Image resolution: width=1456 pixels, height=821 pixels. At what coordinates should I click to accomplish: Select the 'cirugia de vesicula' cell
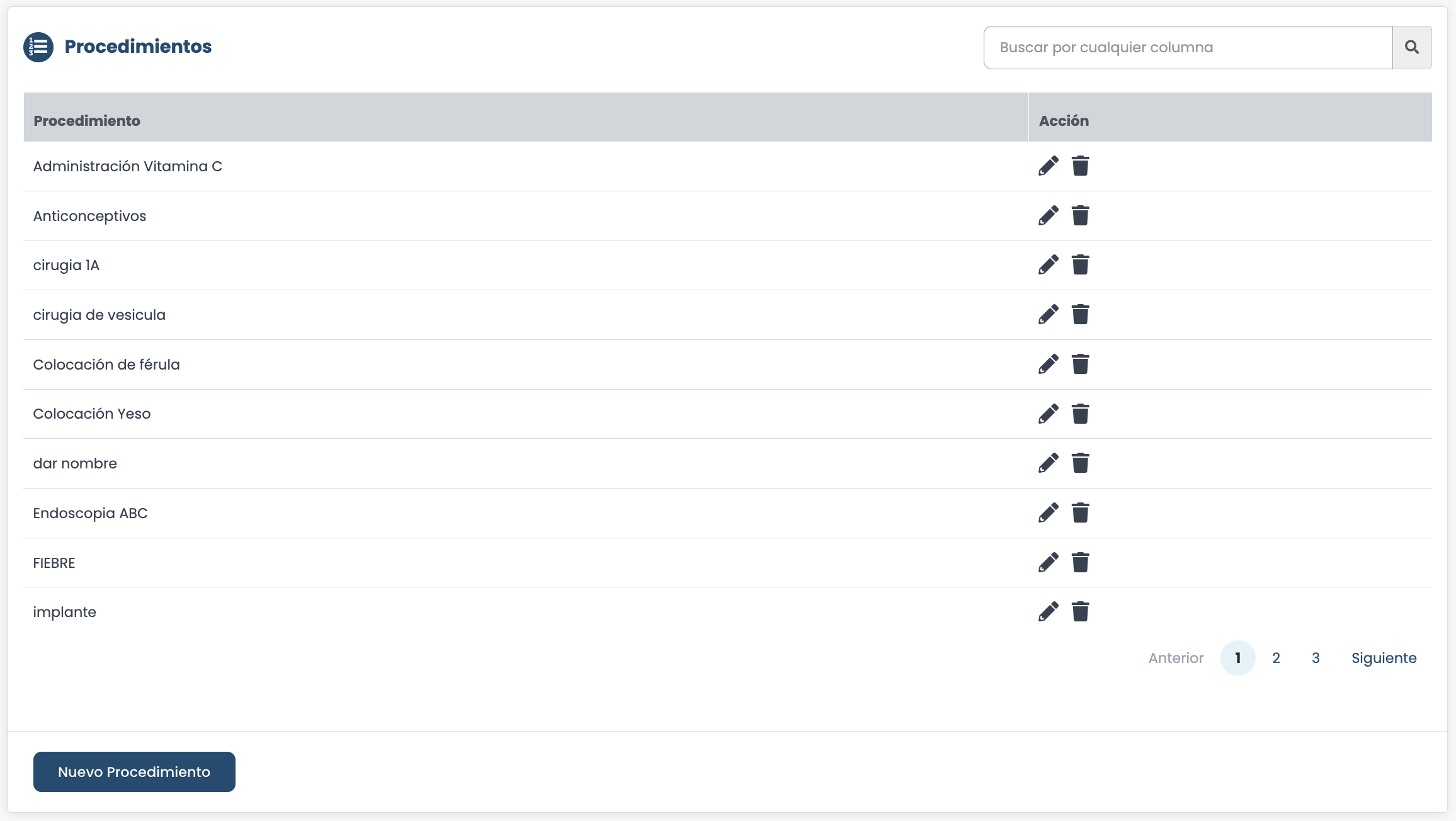coord(526,315)
